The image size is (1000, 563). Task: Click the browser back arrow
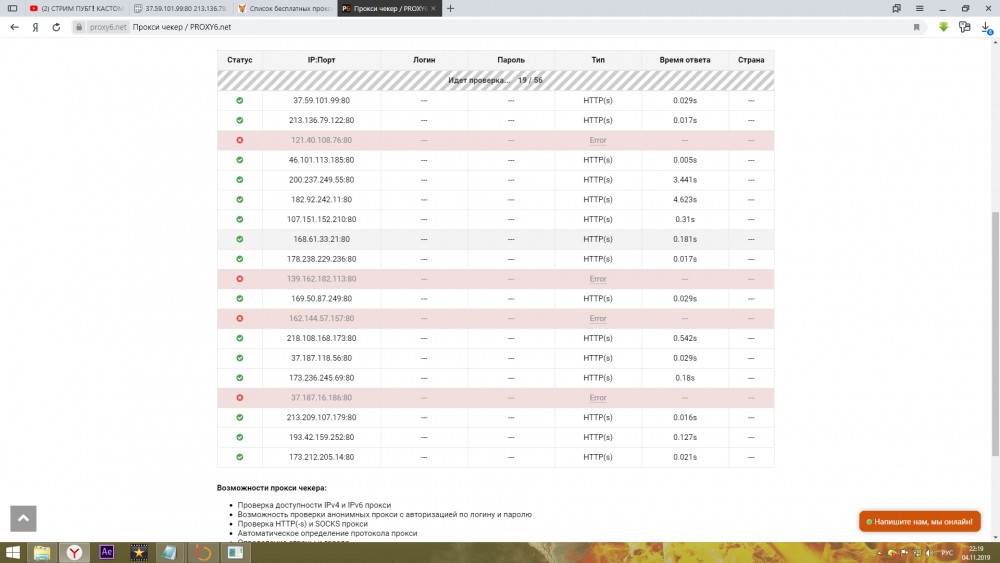tap(14, 27)
